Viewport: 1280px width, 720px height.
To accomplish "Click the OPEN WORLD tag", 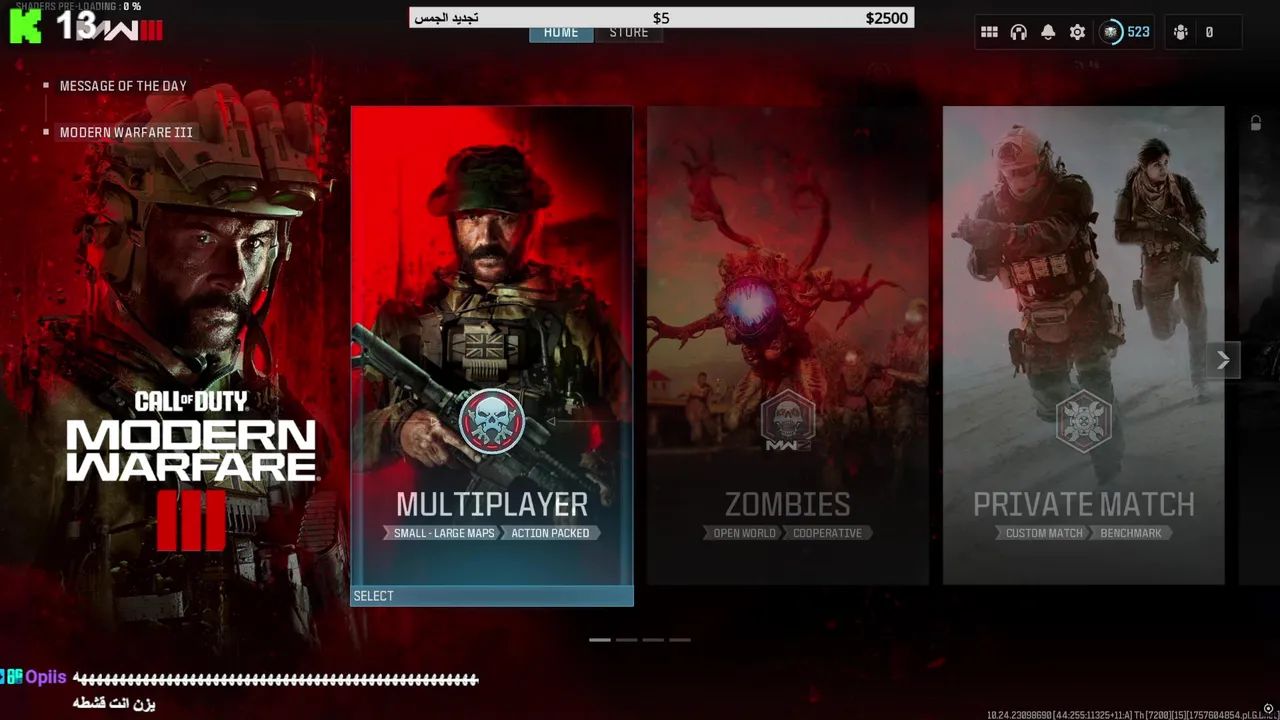I will (x=744, y=533).
